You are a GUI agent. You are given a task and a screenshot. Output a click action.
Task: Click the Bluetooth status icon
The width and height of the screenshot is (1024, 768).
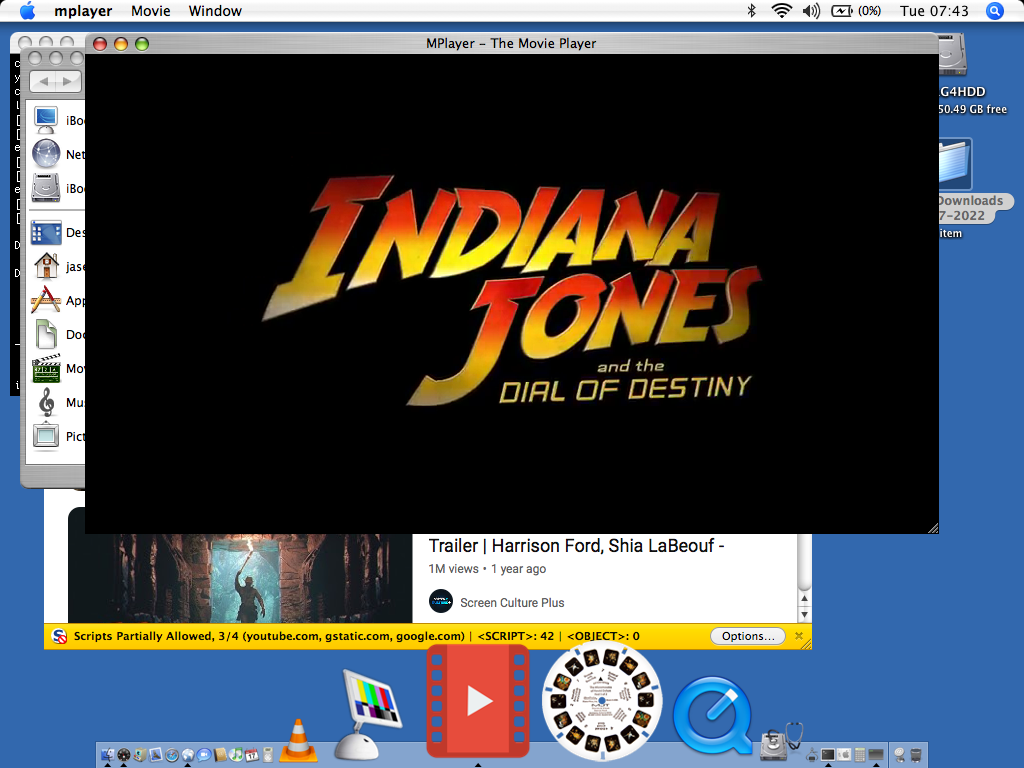(752, 10)
